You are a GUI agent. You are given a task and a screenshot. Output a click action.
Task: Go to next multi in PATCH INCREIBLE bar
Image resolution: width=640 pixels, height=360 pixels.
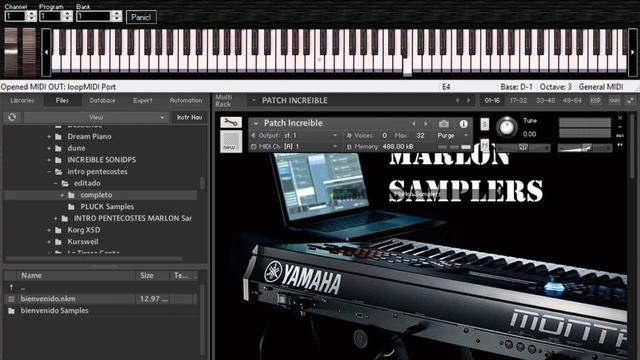[469, 100]
